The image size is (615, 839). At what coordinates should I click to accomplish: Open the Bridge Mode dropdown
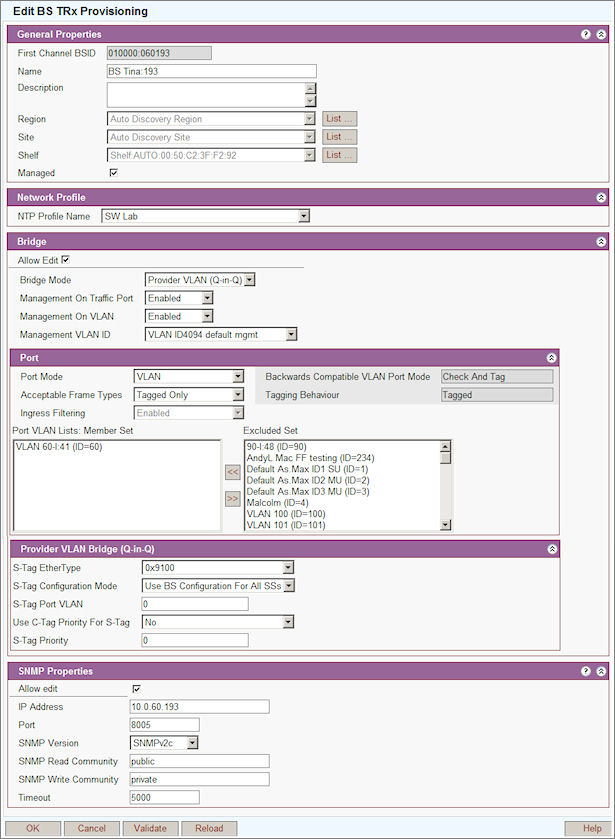coord(200,280)
